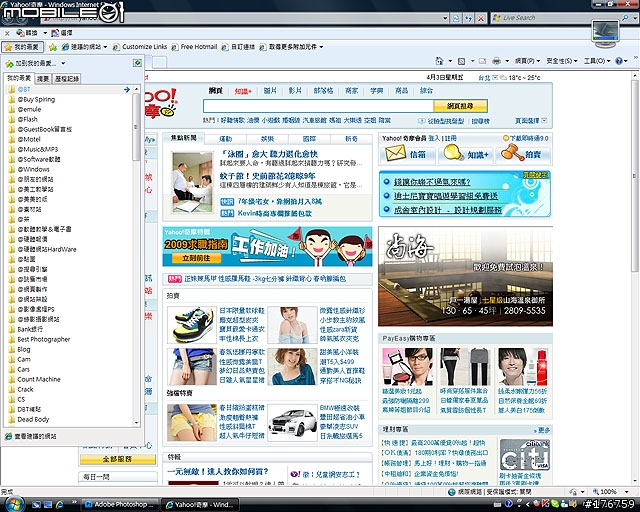
Task: Click the white BMW car thumbnail
Action: (292, 423)
